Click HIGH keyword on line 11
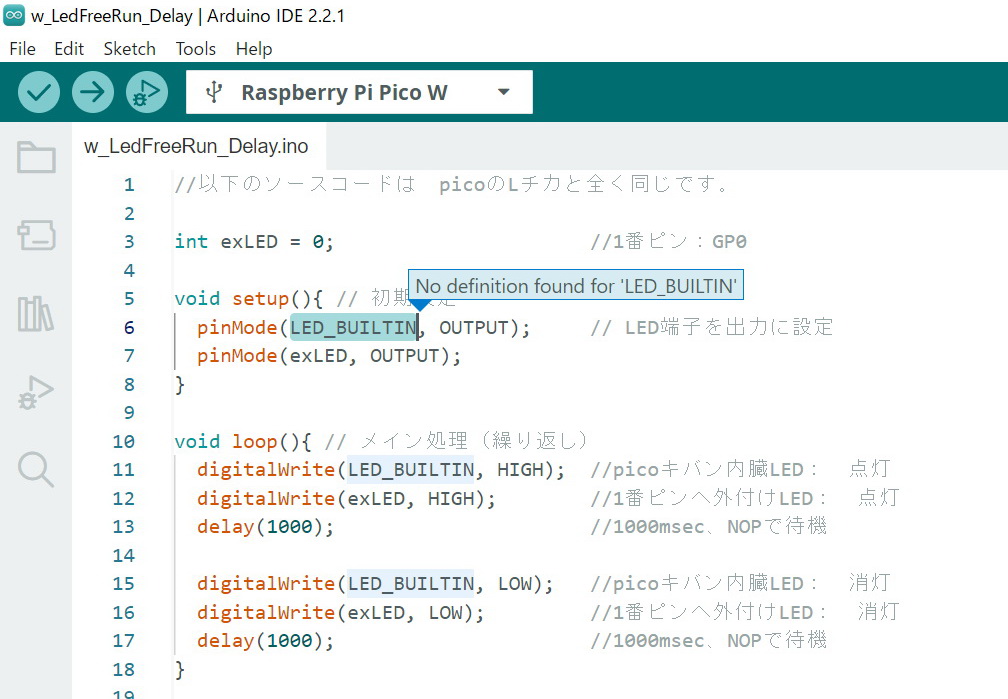 point(520,469)
